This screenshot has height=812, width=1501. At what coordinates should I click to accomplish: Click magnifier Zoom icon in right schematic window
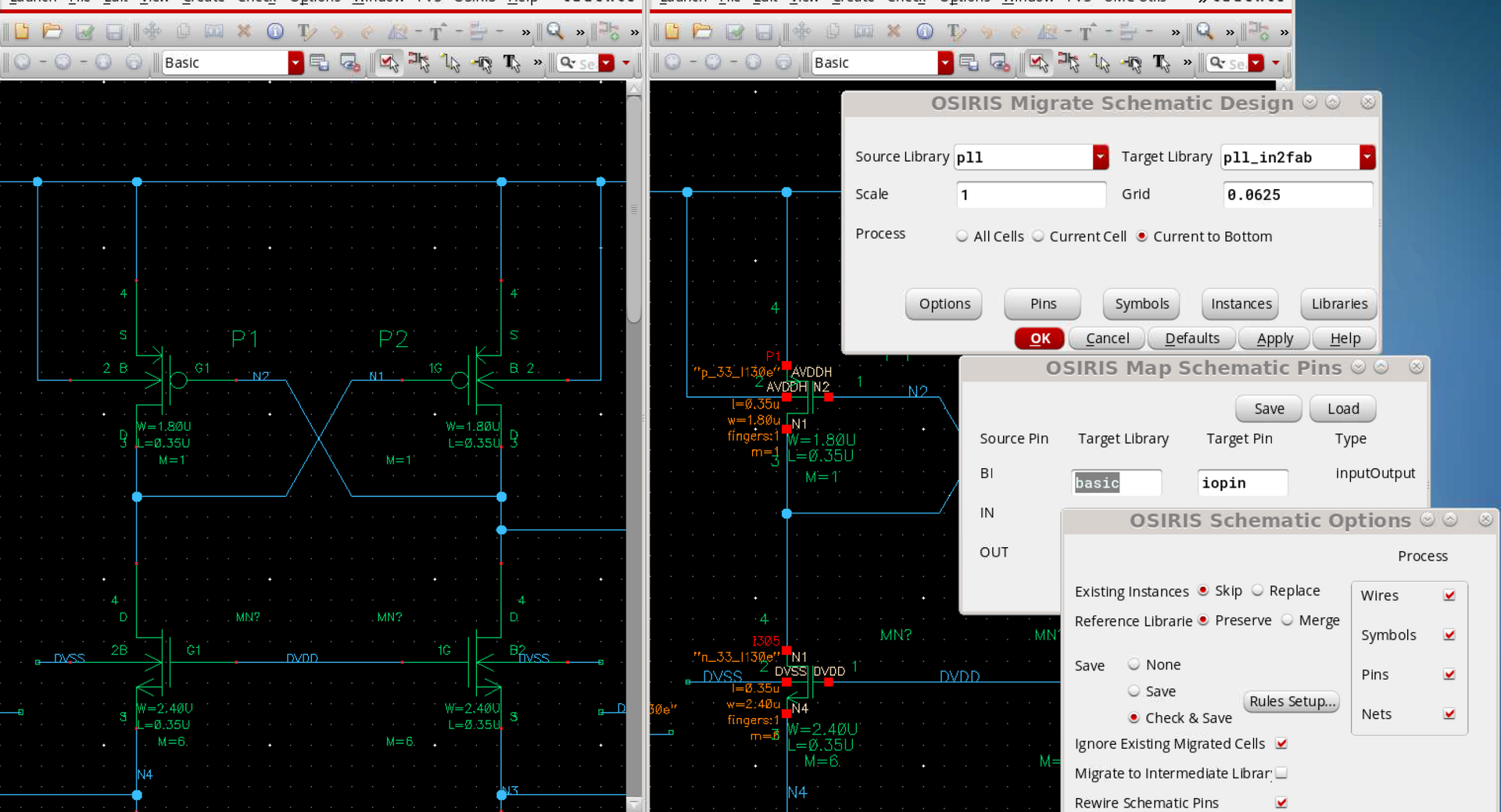[x=1205, y=31]
